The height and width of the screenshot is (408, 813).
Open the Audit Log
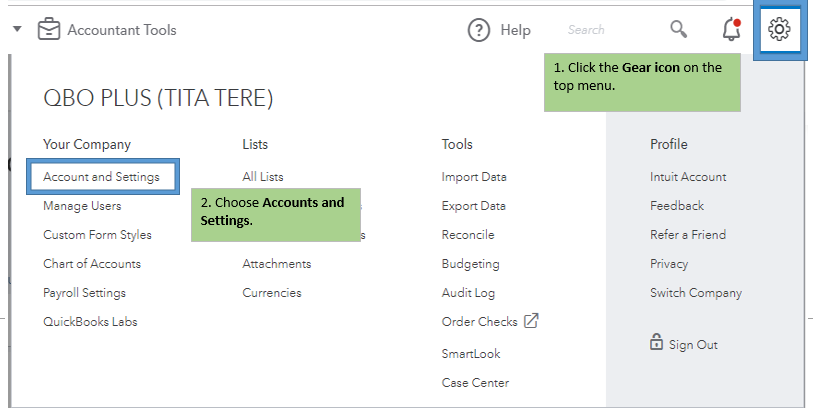[470, 293]
